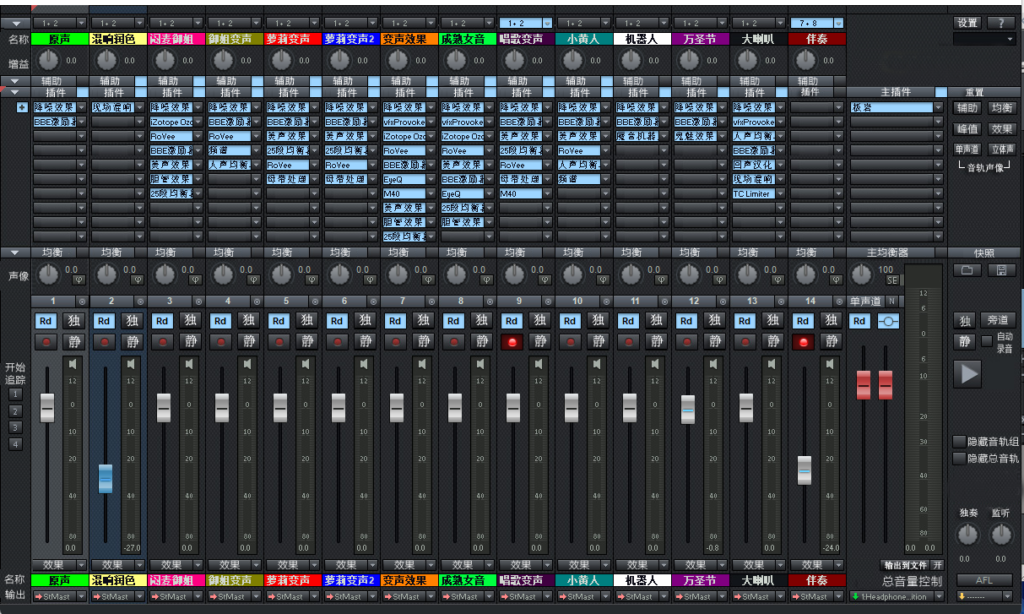Tick the 隐藏总音轨 checkbox
The image size is (1024, 614).
(x=960, y=458)
